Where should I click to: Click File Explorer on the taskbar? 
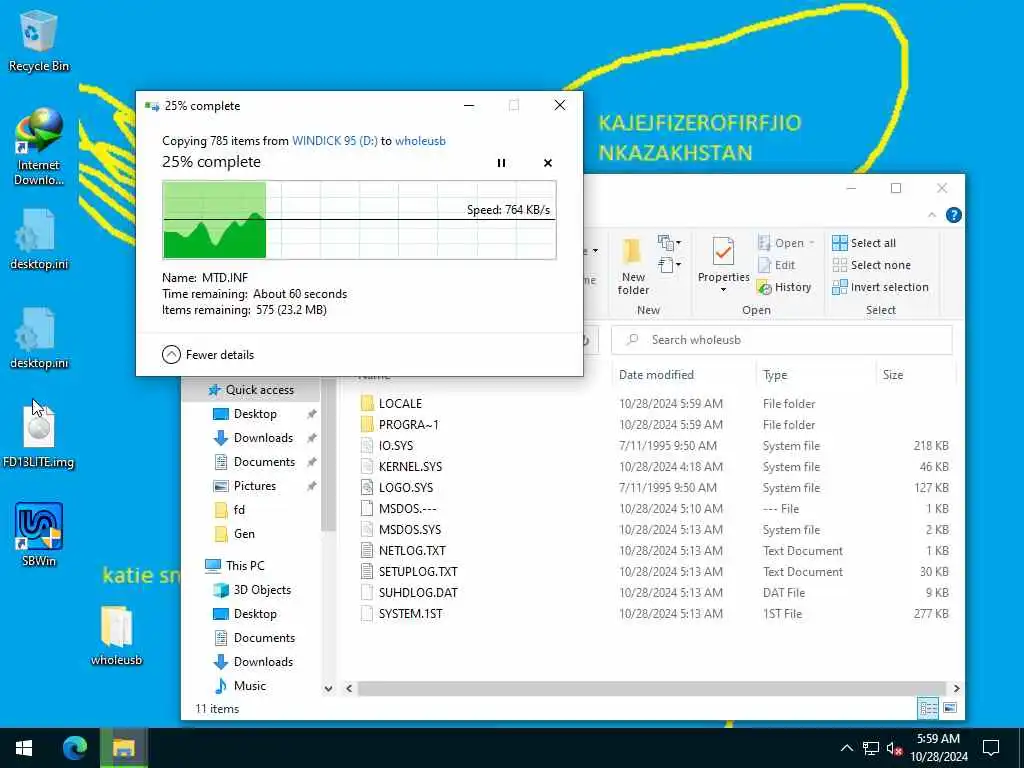[x=123, y=748]
